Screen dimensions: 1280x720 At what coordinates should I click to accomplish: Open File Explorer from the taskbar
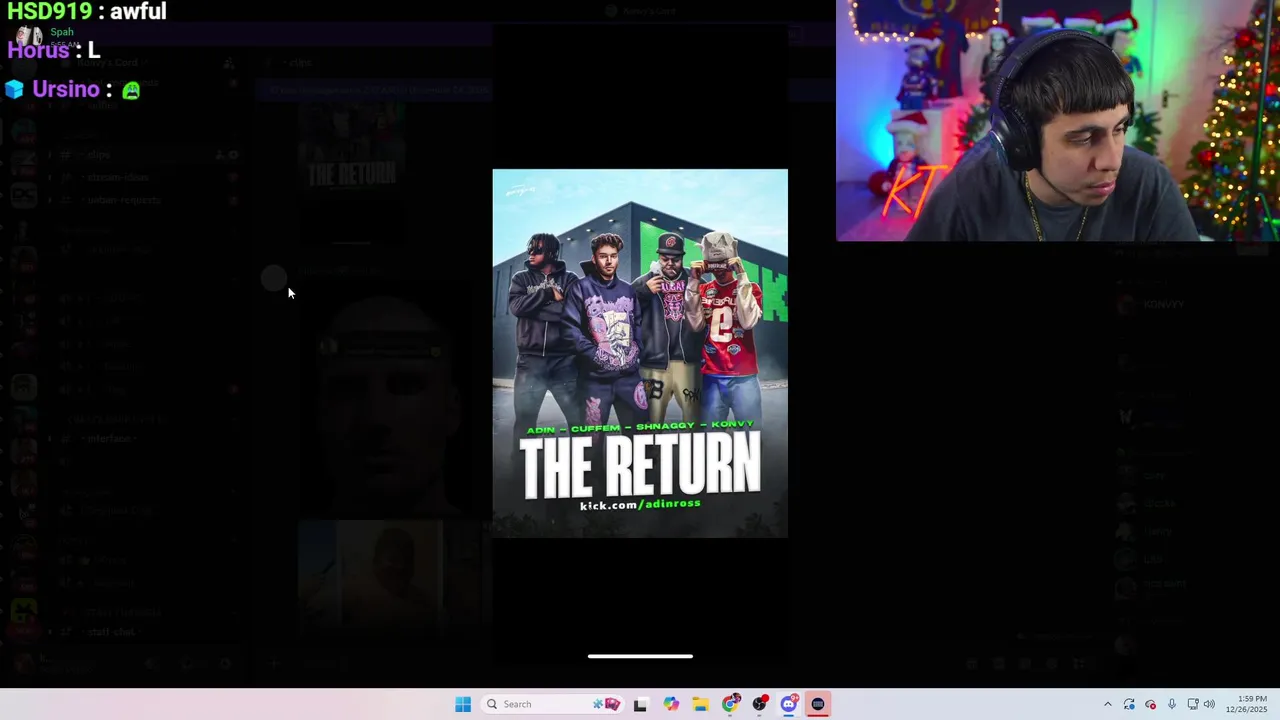click(700, 704)
